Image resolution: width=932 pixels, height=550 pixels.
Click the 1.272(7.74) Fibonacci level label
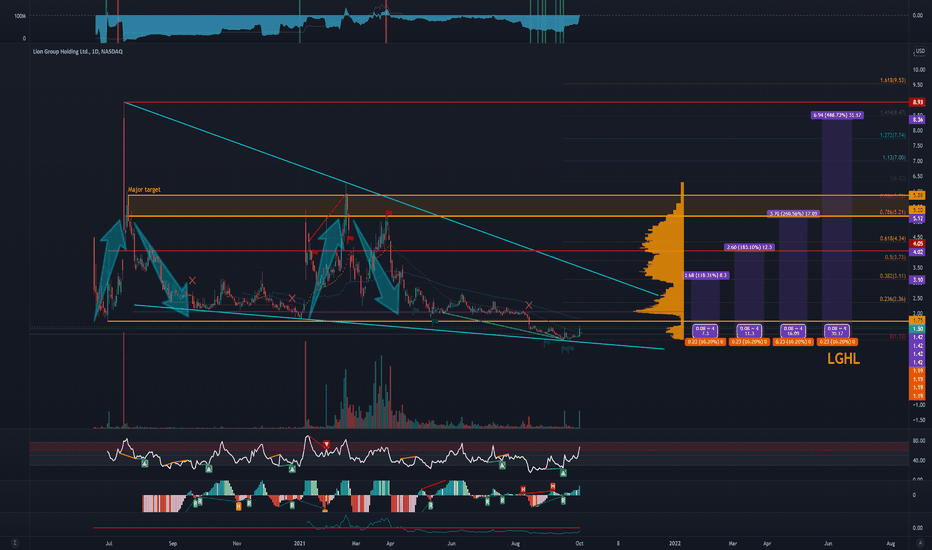pos(893,136)
